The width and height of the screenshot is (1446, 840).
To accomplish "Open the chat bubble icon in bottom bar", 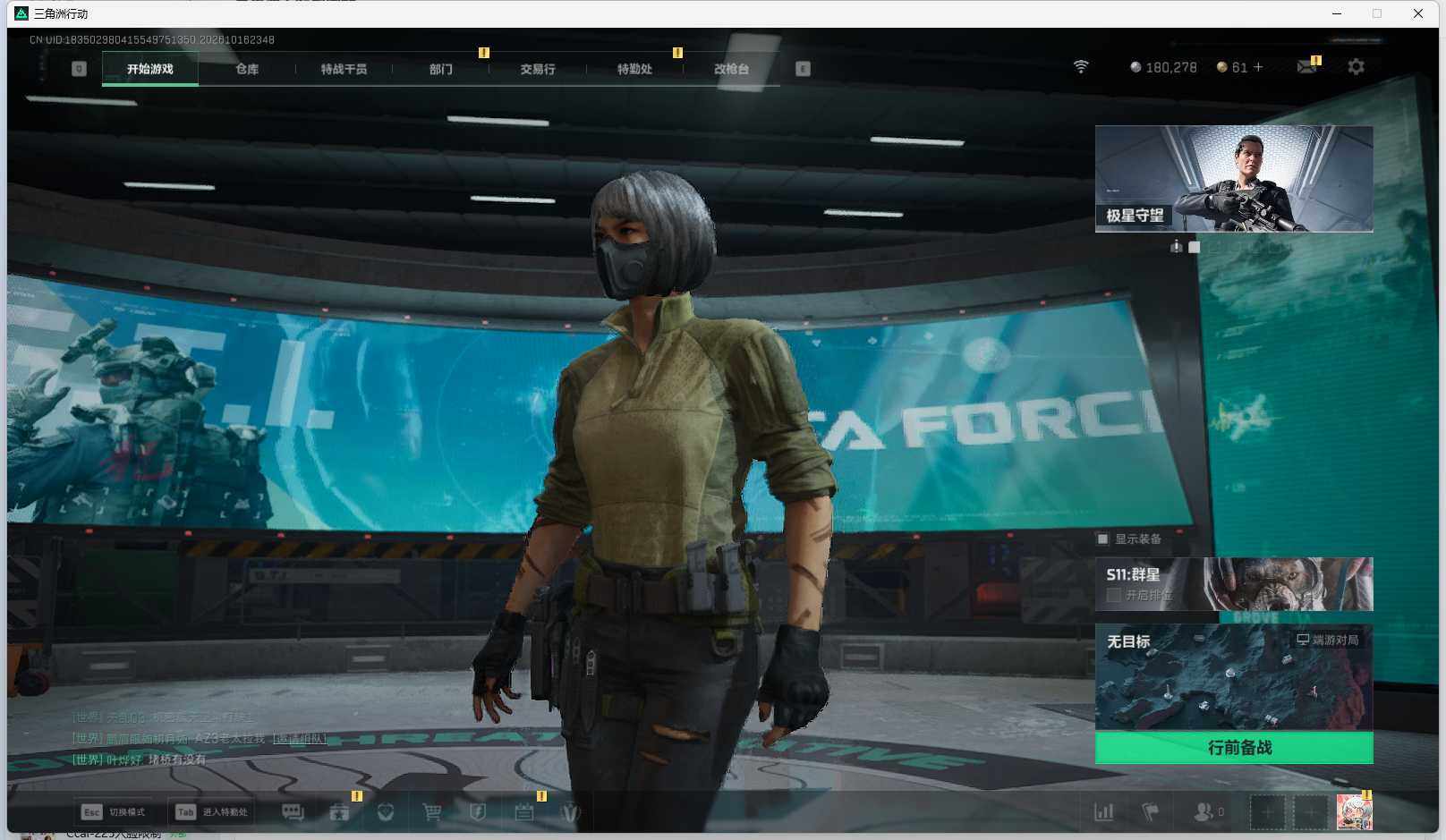I will [x=293, y=812].
